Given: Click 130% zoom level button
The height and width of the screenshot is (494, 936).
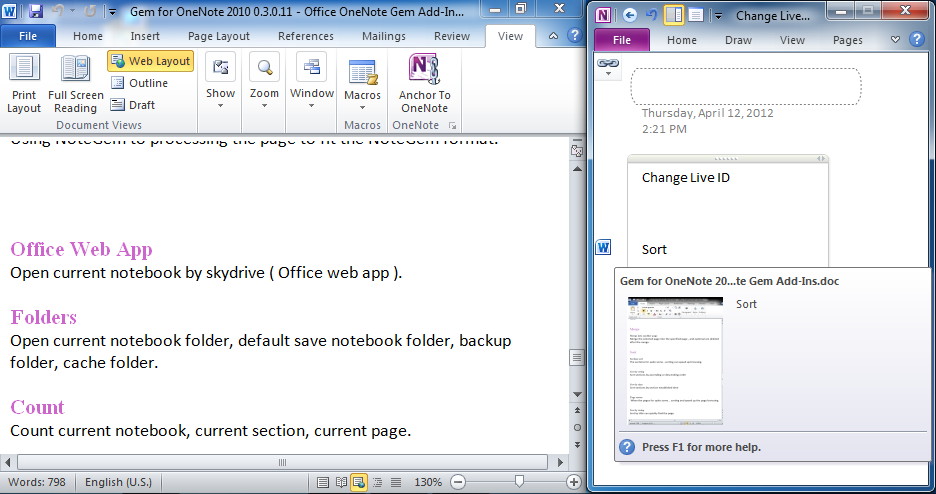Looking at the screenshot, I should [x=428, y=482].
